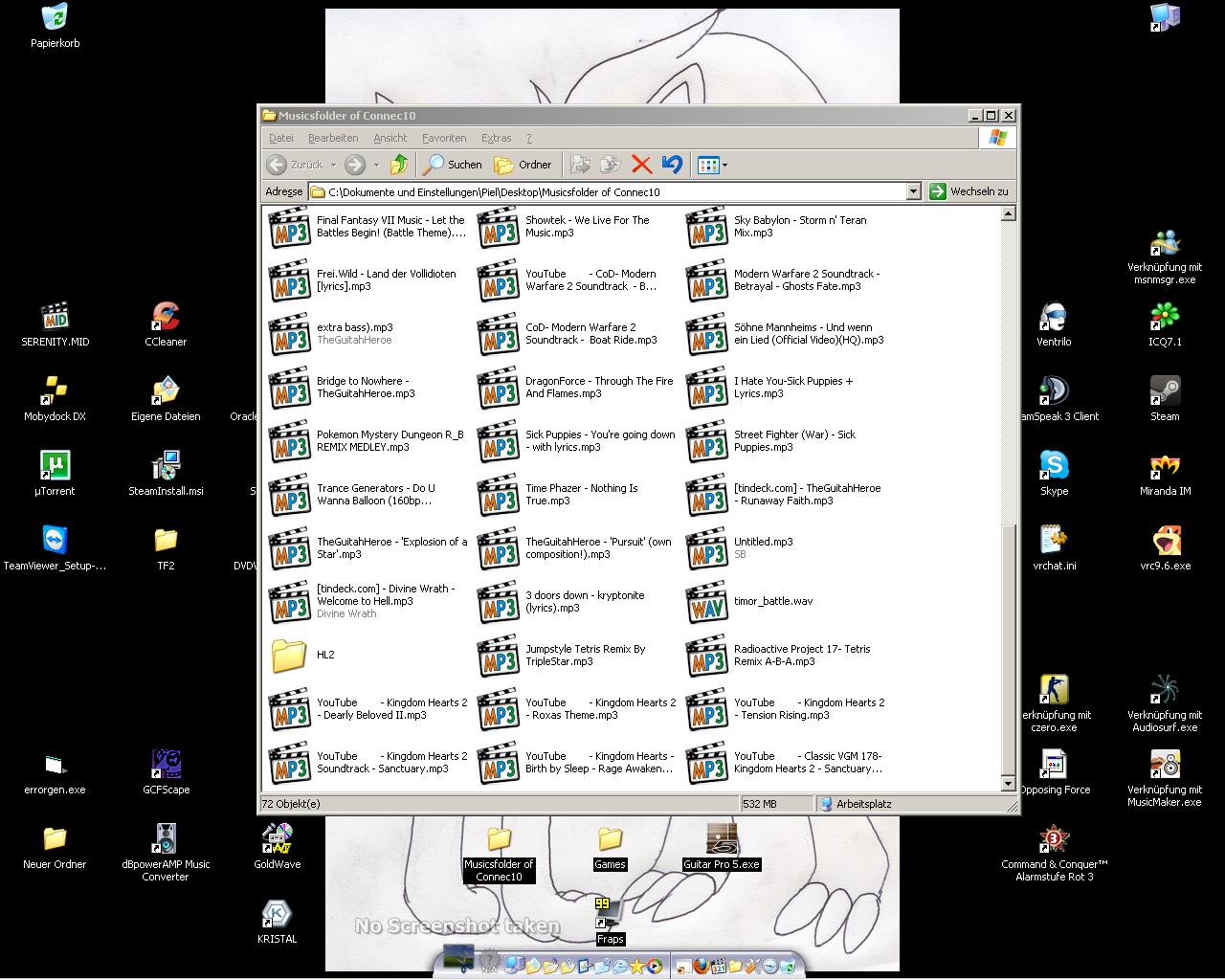Open the Favoriten menu
This screenshot has height=980, width=1225.
coord(444,138)
